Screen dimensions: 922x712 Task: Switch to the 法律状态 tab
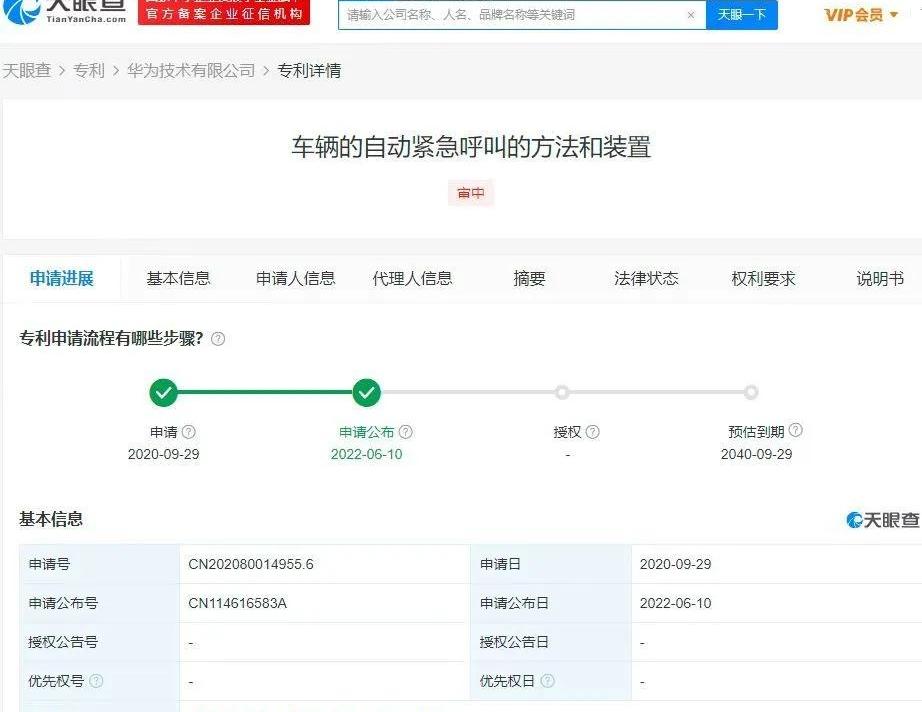(x=646, y=278)
